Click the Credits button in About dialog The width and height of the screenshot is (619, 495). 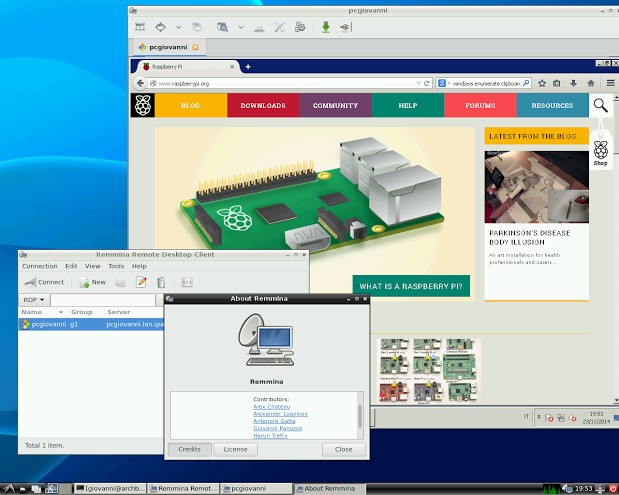point(189,449)
